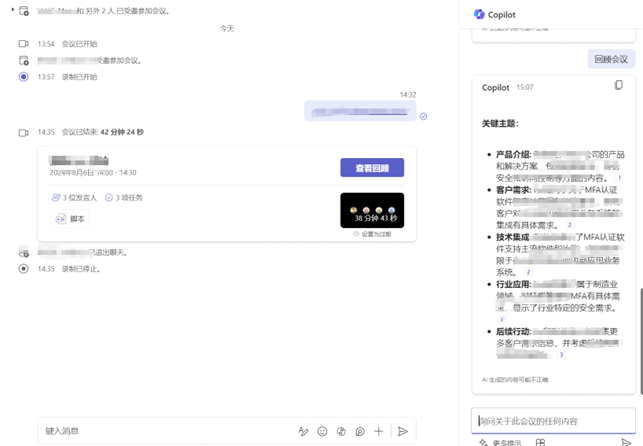Click the 设置为过期 link under the recording
This screenshot has height=446, width=643.
tap(372, 234)
